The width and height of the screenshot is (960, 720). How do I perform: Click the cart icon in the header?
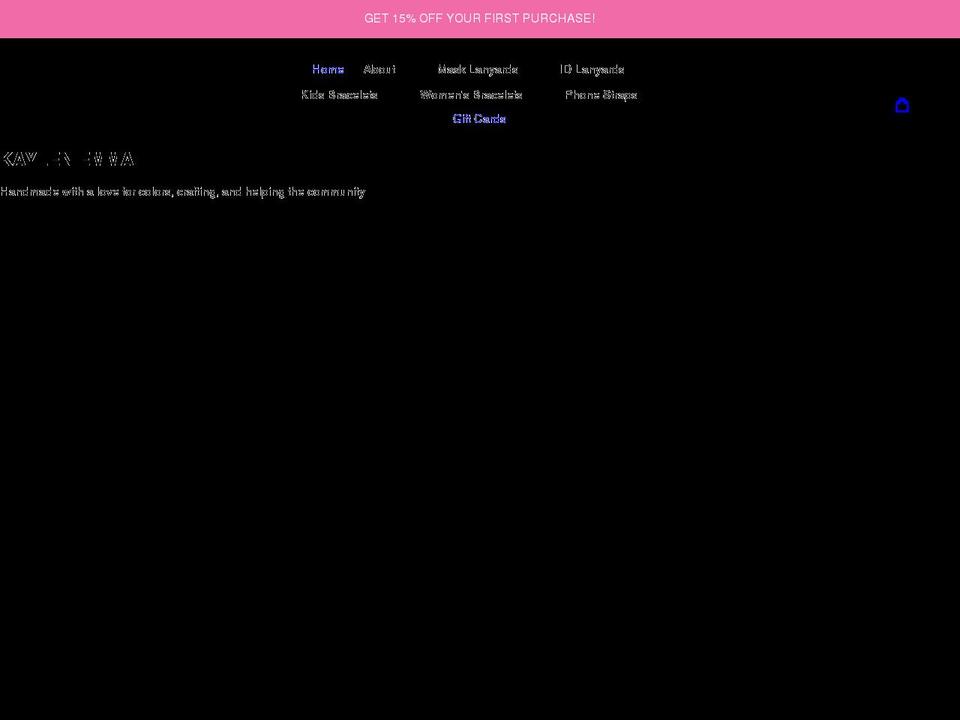(x=902, y=104)
